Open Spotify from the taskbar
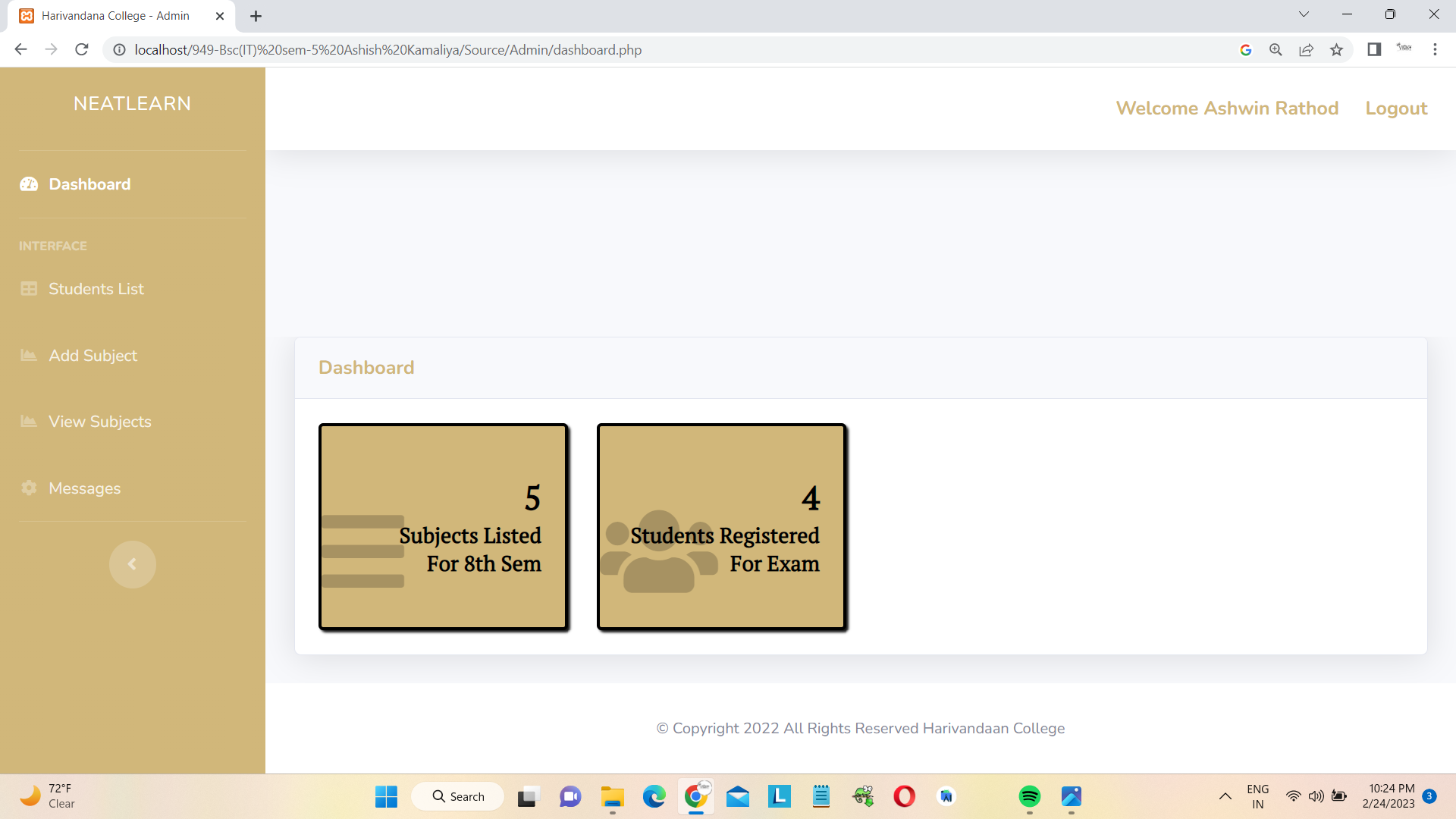 (x=1030, y=796)
